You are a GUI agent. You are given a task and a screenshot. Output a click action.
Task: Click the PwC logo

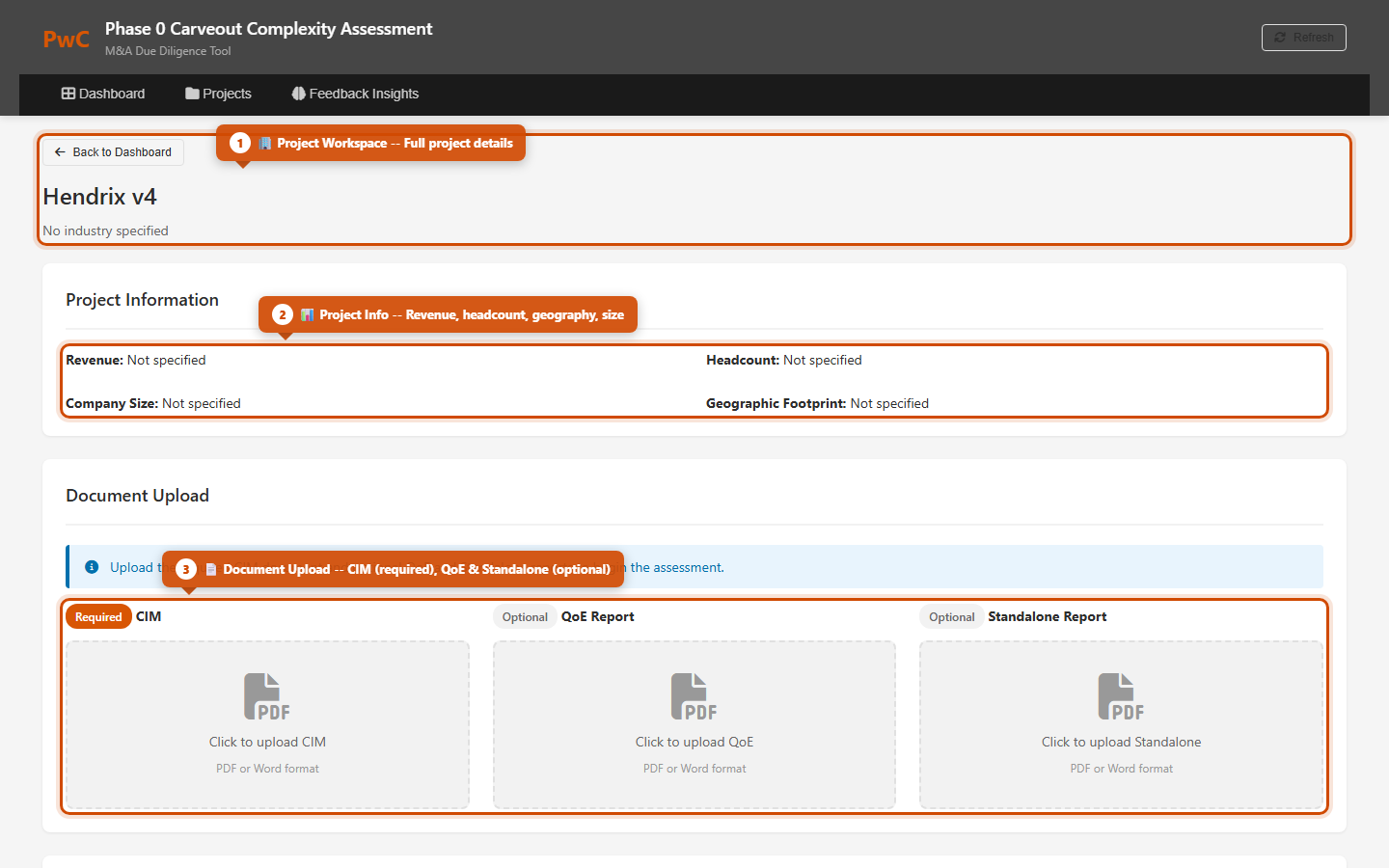[x=65, y=38]
